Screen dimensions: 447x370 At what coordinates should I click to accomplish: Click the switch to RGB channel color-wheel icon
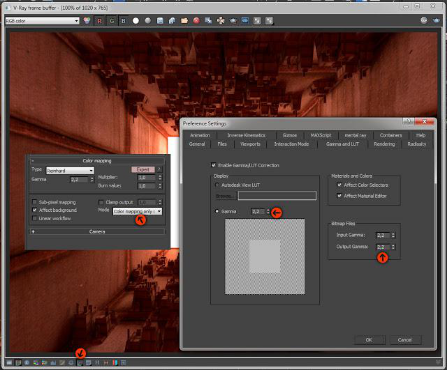click(x=87, y=21)
